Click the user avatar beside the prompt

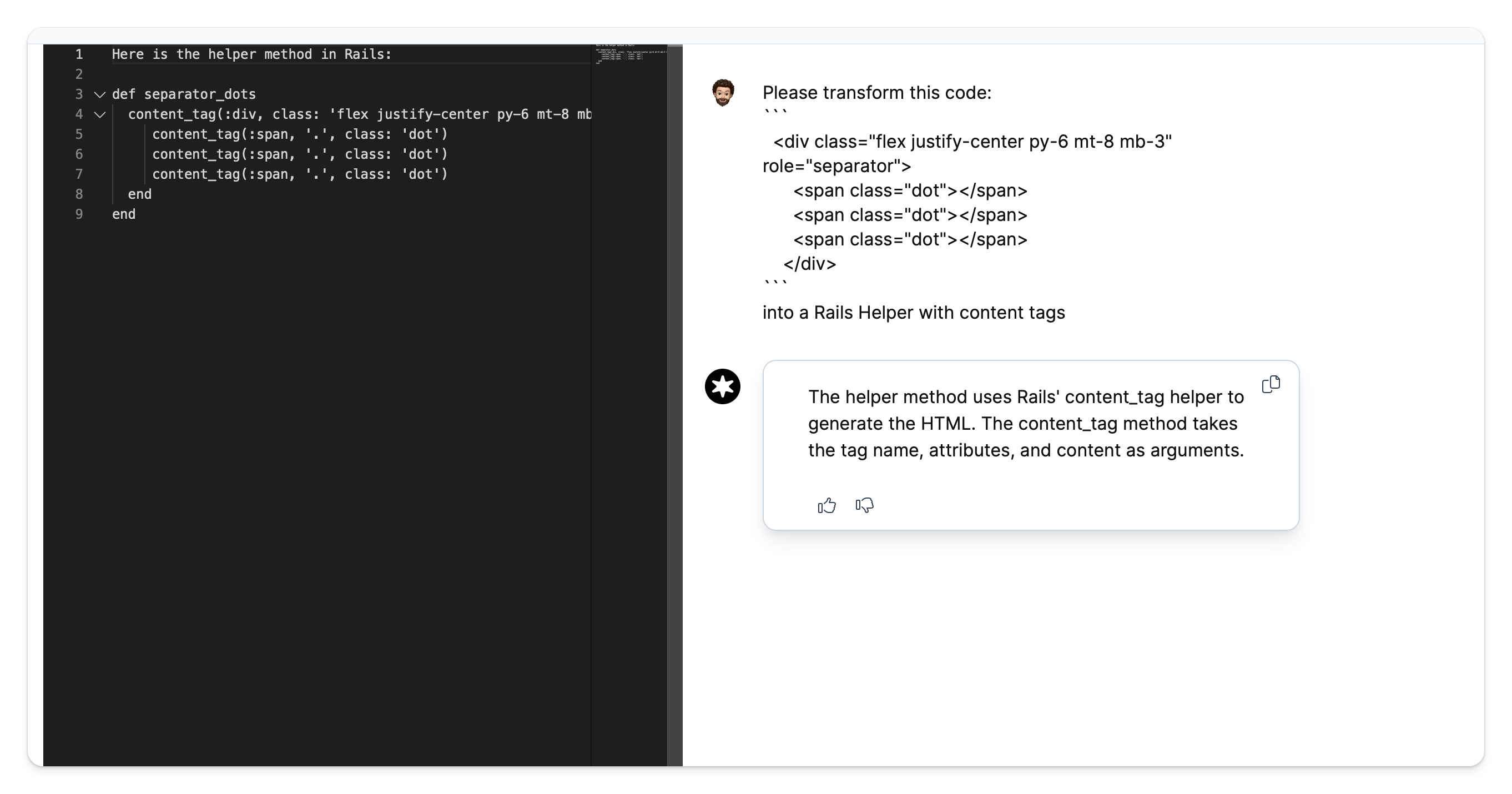(723, 93)
